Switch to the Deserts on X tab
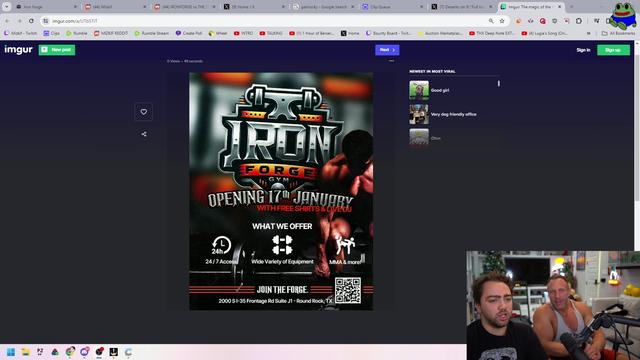640x360 pixels. click(x=462, y=7)
